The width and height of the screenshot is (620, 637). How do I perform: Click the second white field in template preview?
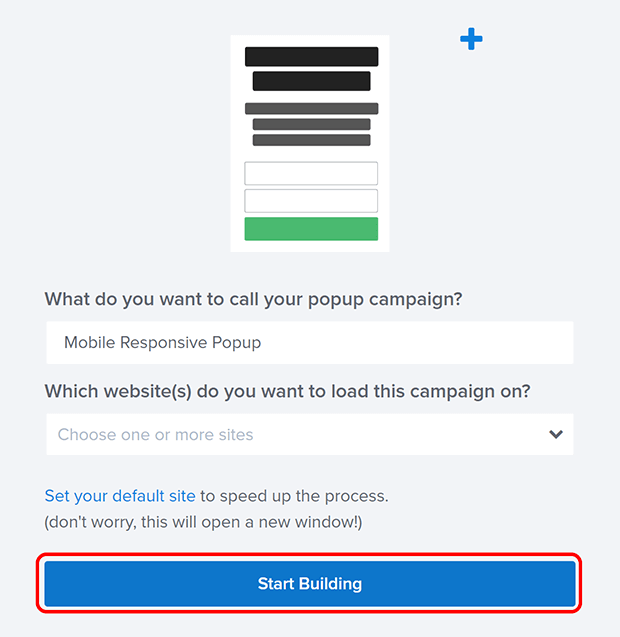[x=311, y=201]
